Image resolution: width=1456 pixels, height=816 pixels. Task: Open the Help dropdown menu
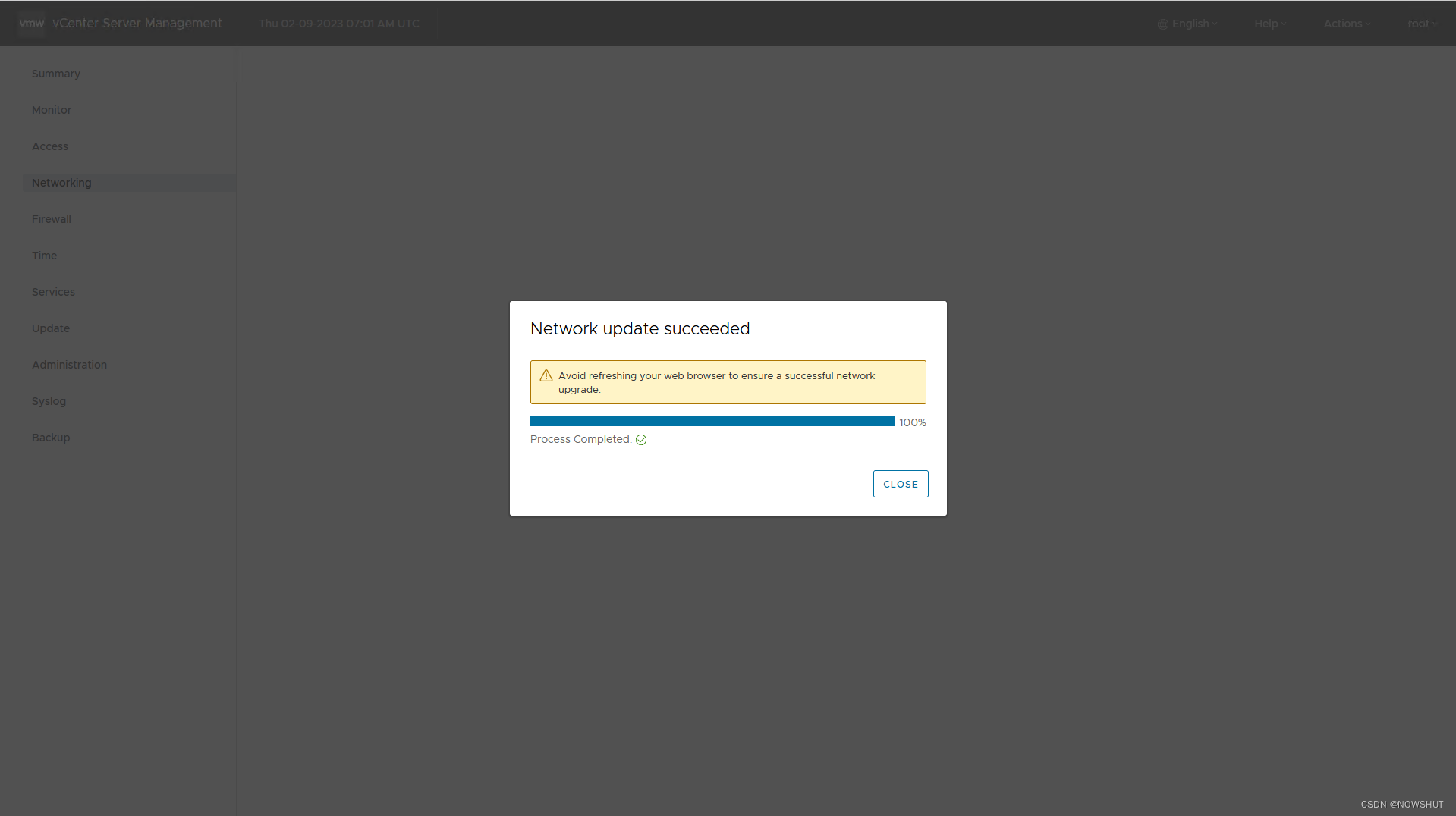[x=1270, y=24]
